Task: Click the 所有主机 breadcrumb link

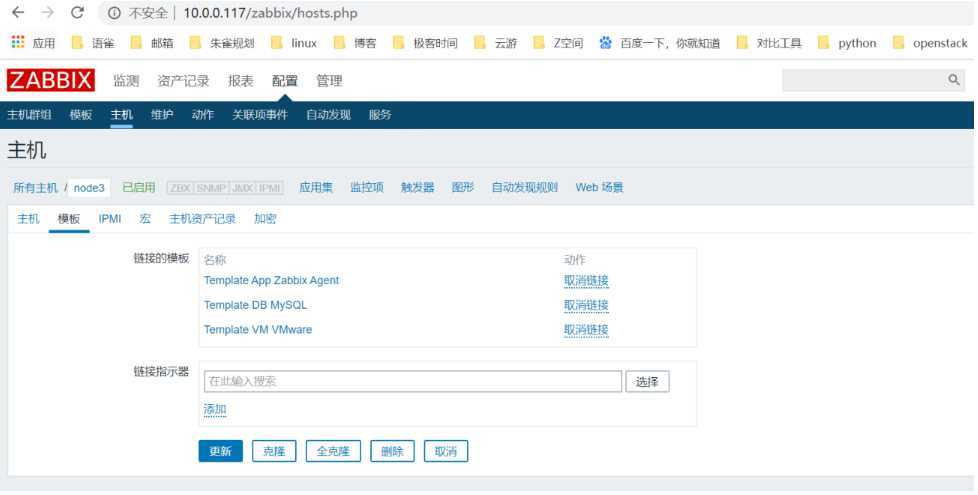Action: tap(36, 188)
